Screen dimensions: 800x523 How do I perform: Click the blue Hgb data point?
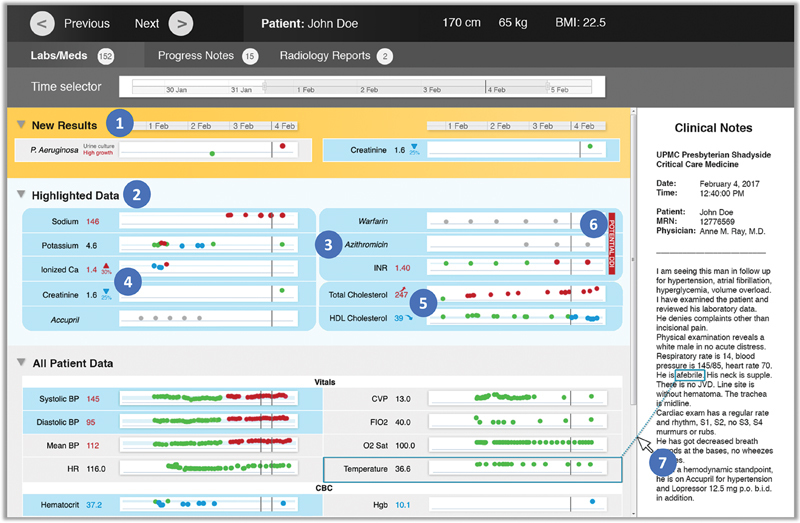point(592,502)
